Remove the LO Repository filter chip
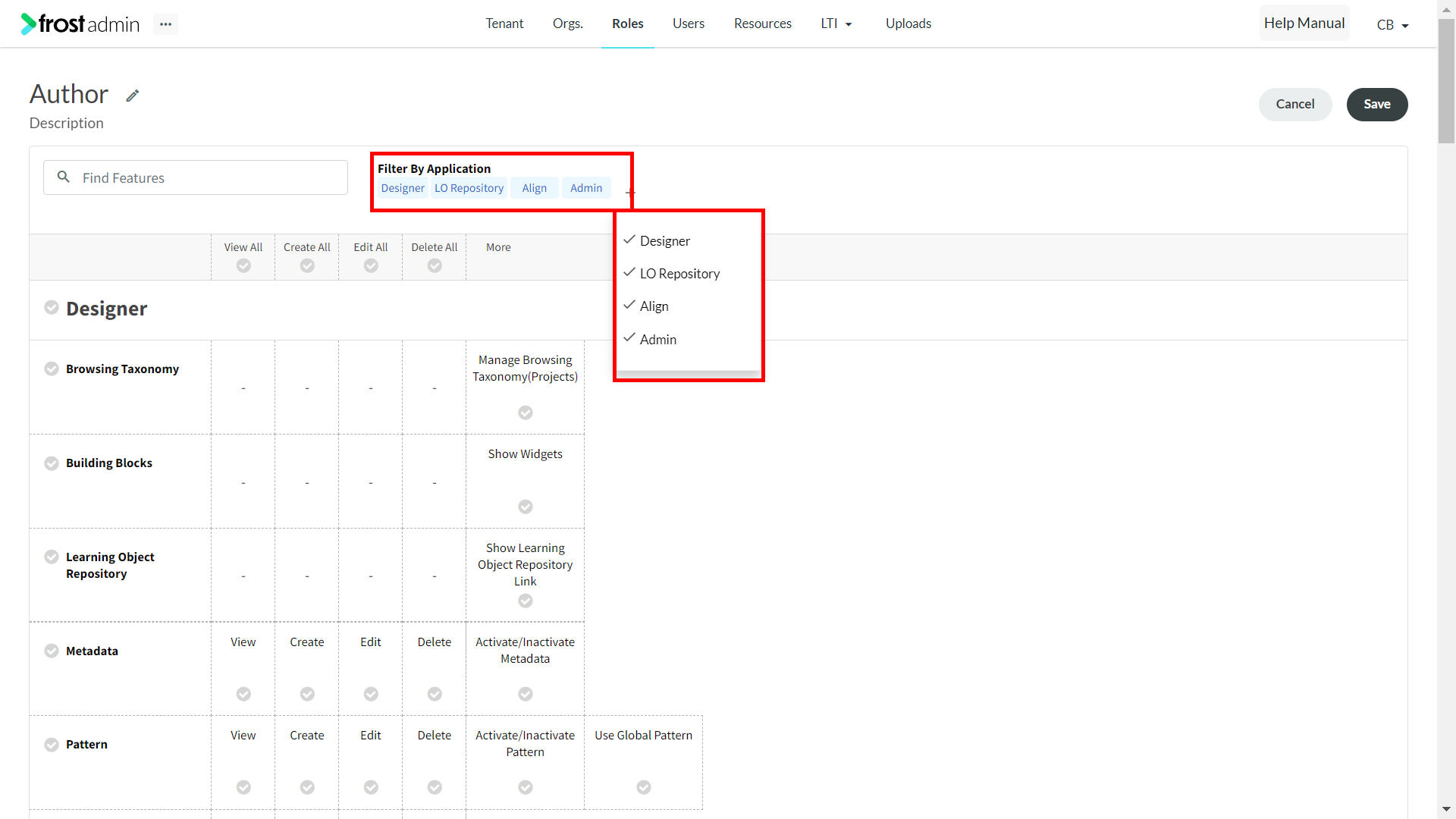 pos(469,188)
